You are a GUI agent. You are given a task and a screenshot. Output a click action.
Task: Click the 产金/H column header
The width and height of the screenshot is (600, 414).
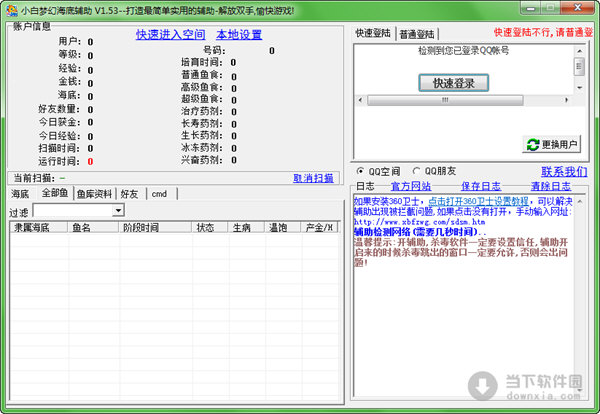[x=320, y=227]
